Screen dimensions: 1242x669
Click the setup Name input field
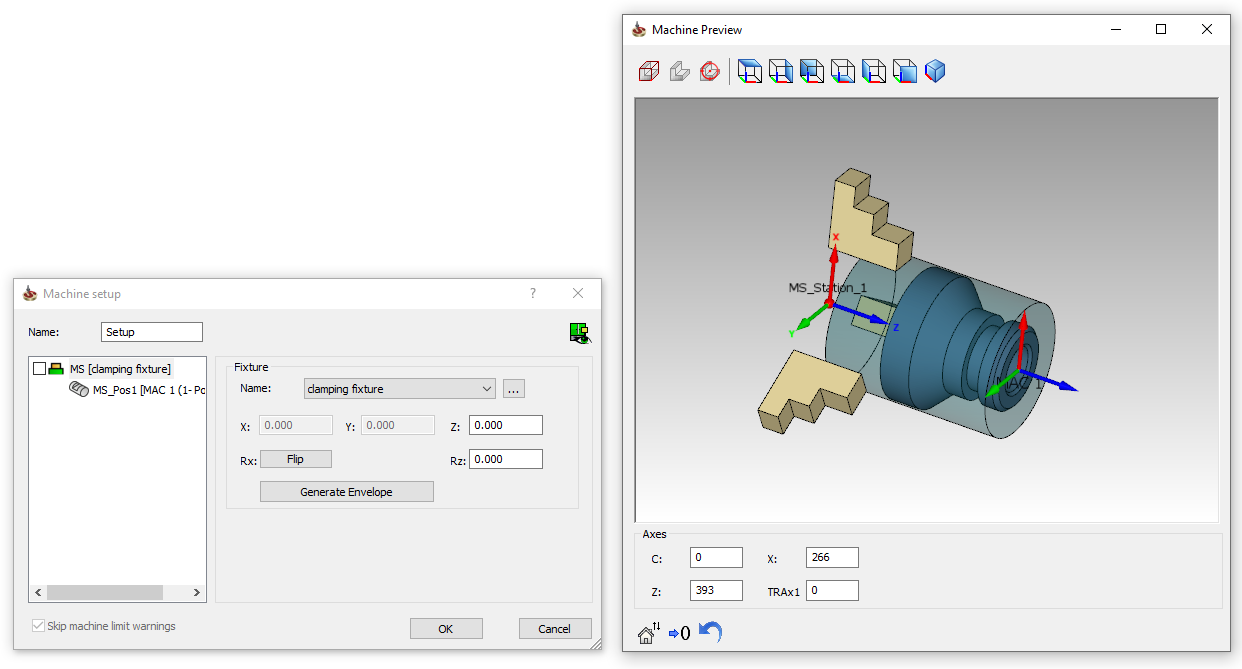[x=152, y=332]
